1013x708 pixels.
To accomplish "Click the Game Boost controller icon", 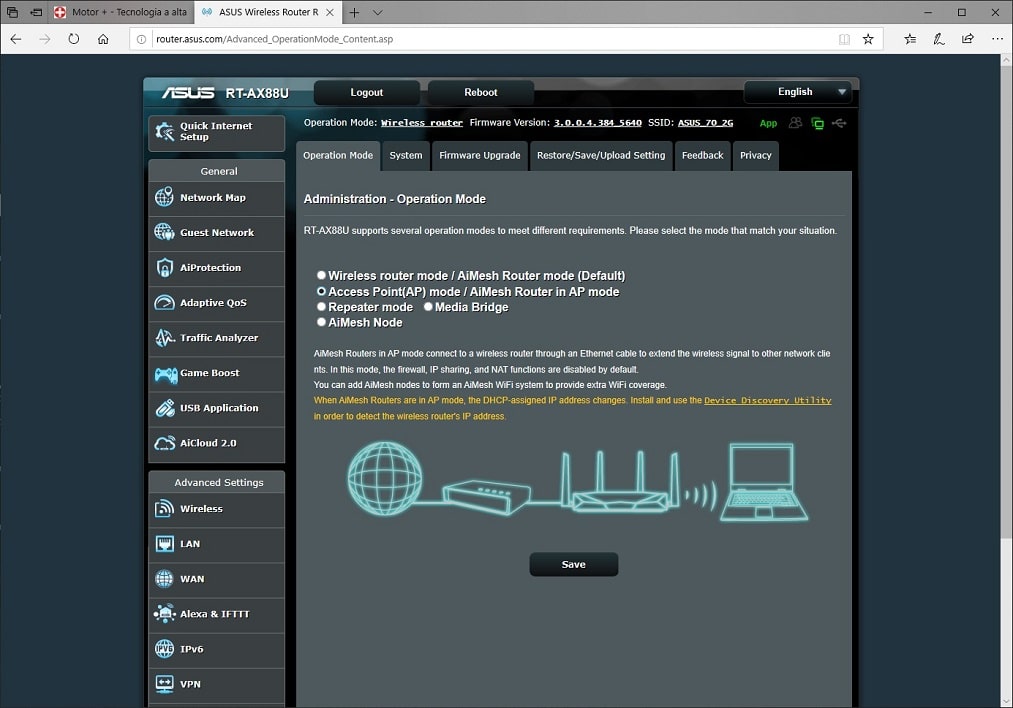I will (164, 374).
